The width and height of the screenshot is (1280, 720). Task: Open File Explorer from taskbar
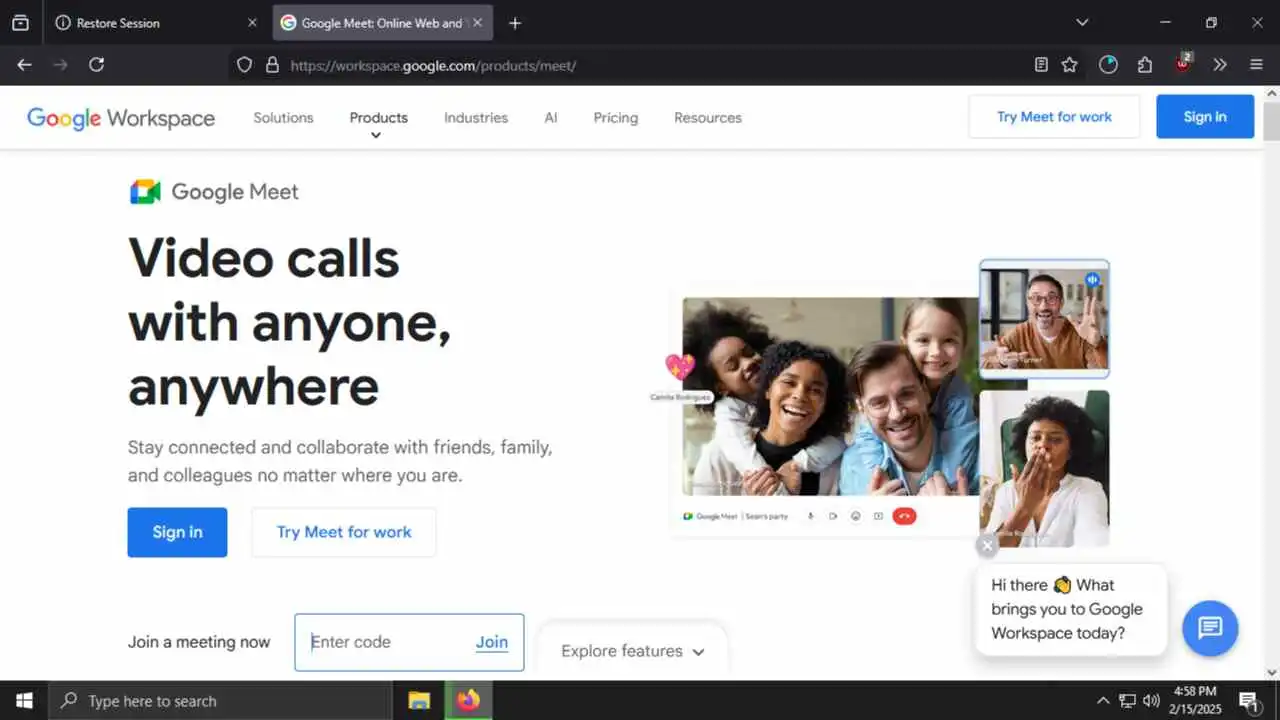(x=419, y=701)
